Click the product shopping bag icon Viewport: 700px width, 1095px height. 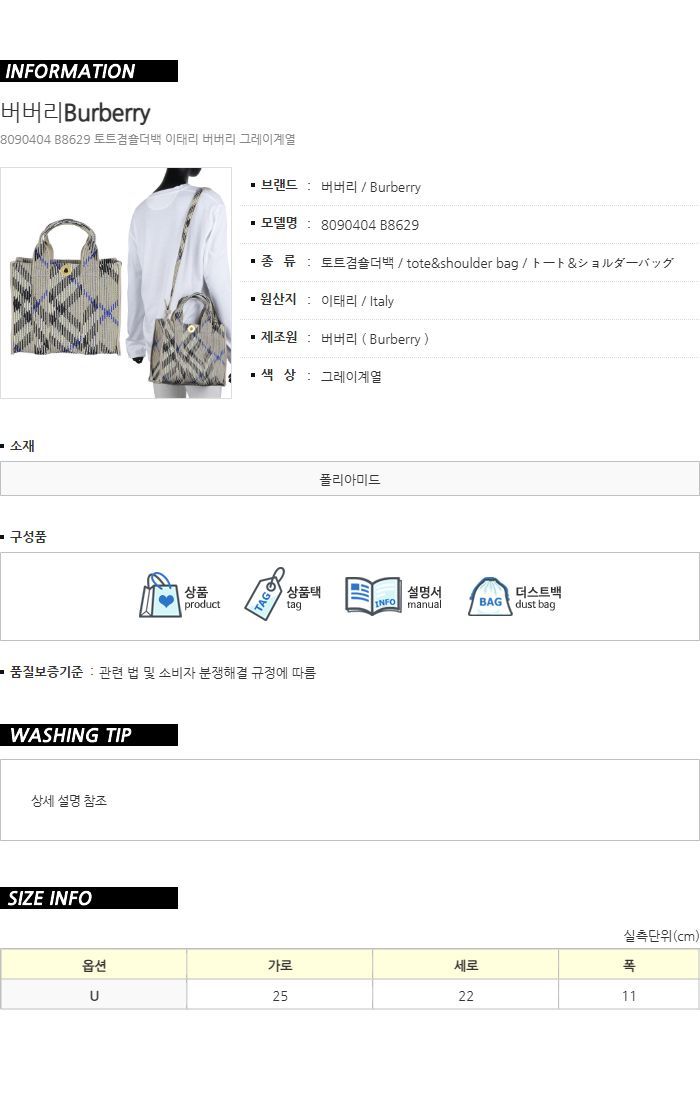[x=160, y=595]
